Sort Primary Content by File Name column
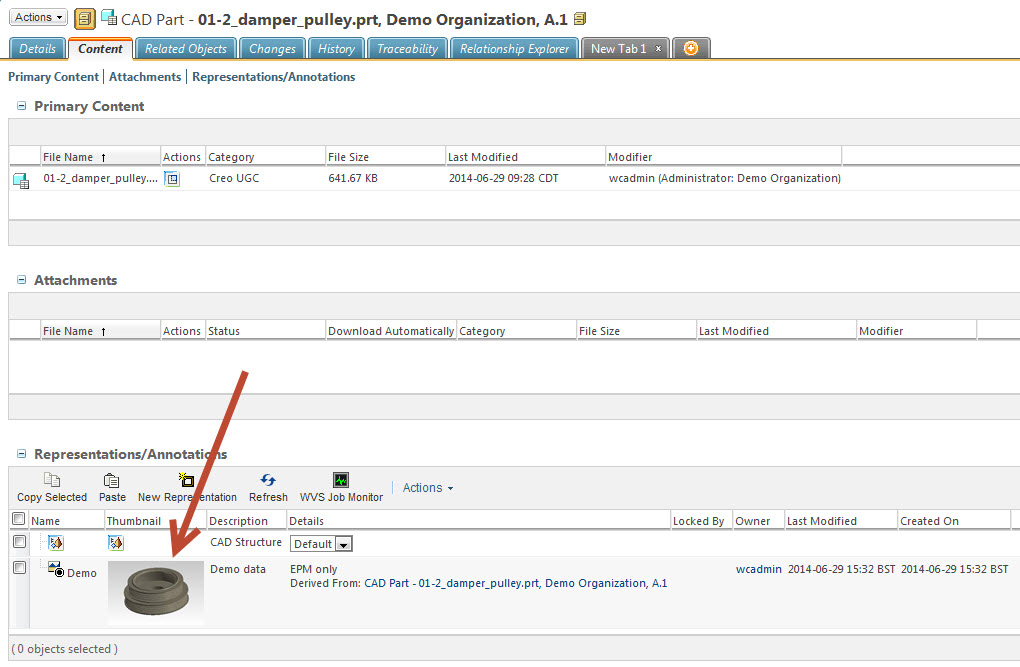Image resolution: width=1020 pixels, height=667 pixels. pos(100,157)
